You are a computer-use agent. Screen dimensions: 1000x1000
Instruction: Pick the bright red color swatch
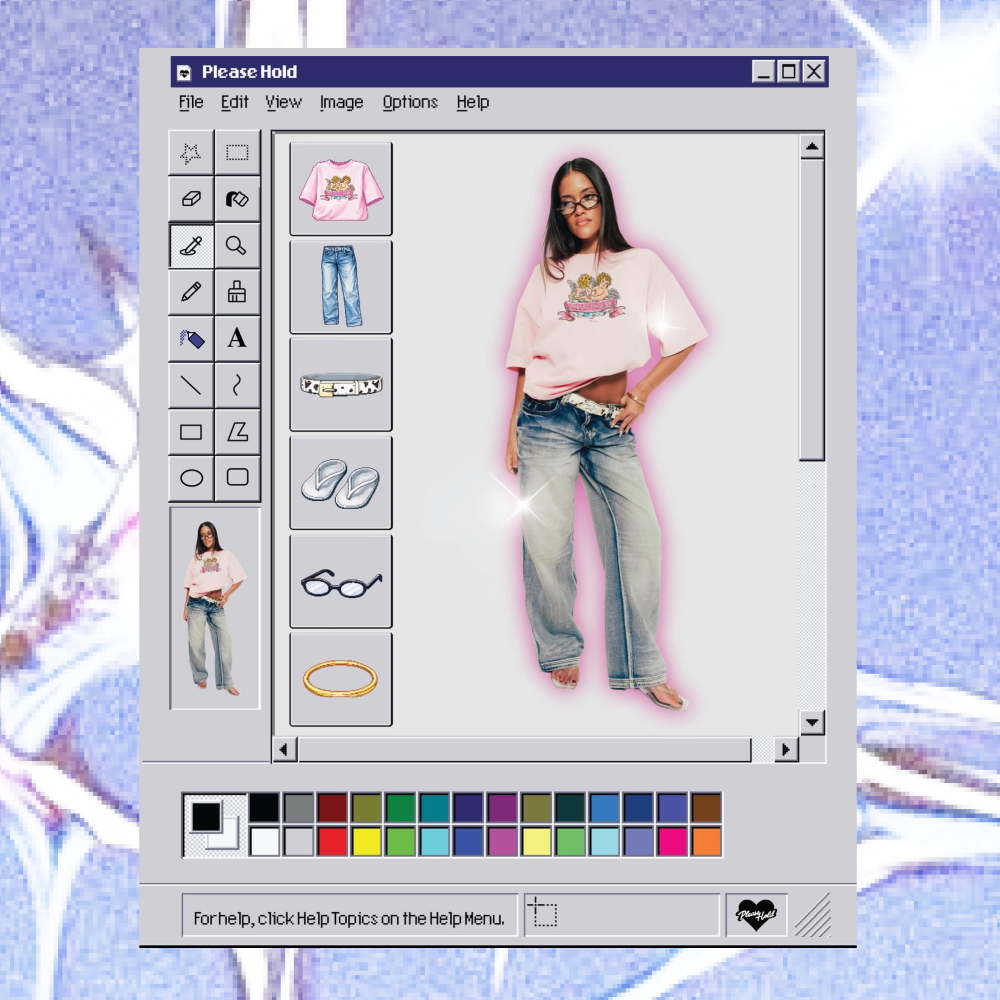[x=332, y=841]
